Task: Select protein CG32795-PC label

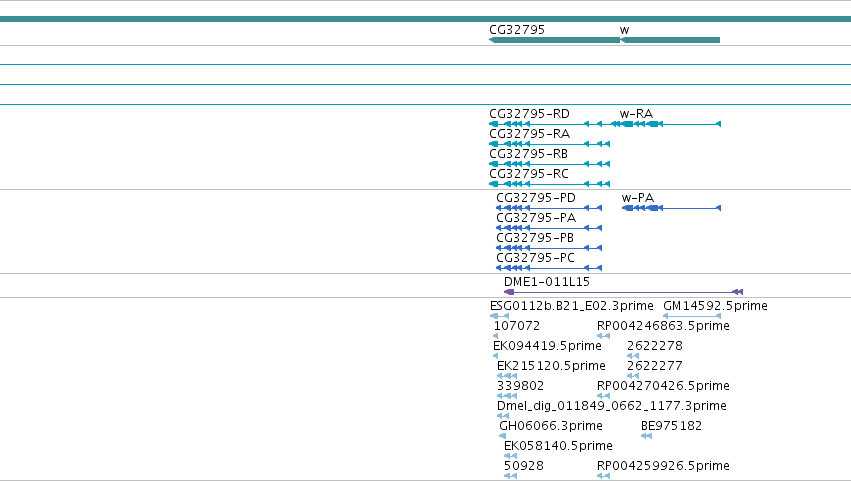Action: click(535, 258)
